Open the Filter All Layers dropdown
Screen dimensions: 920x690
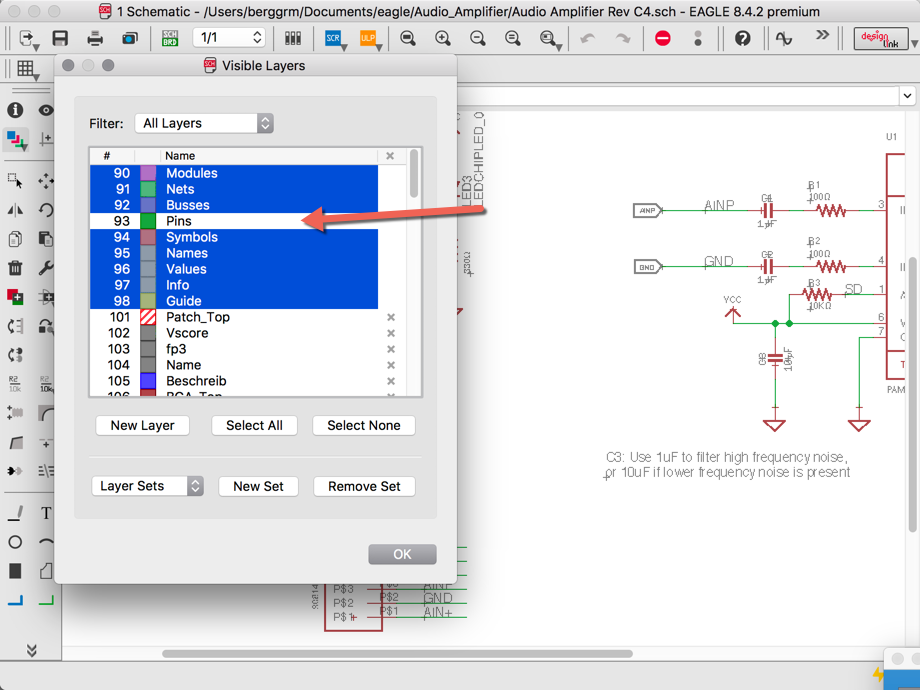point(204,123)
